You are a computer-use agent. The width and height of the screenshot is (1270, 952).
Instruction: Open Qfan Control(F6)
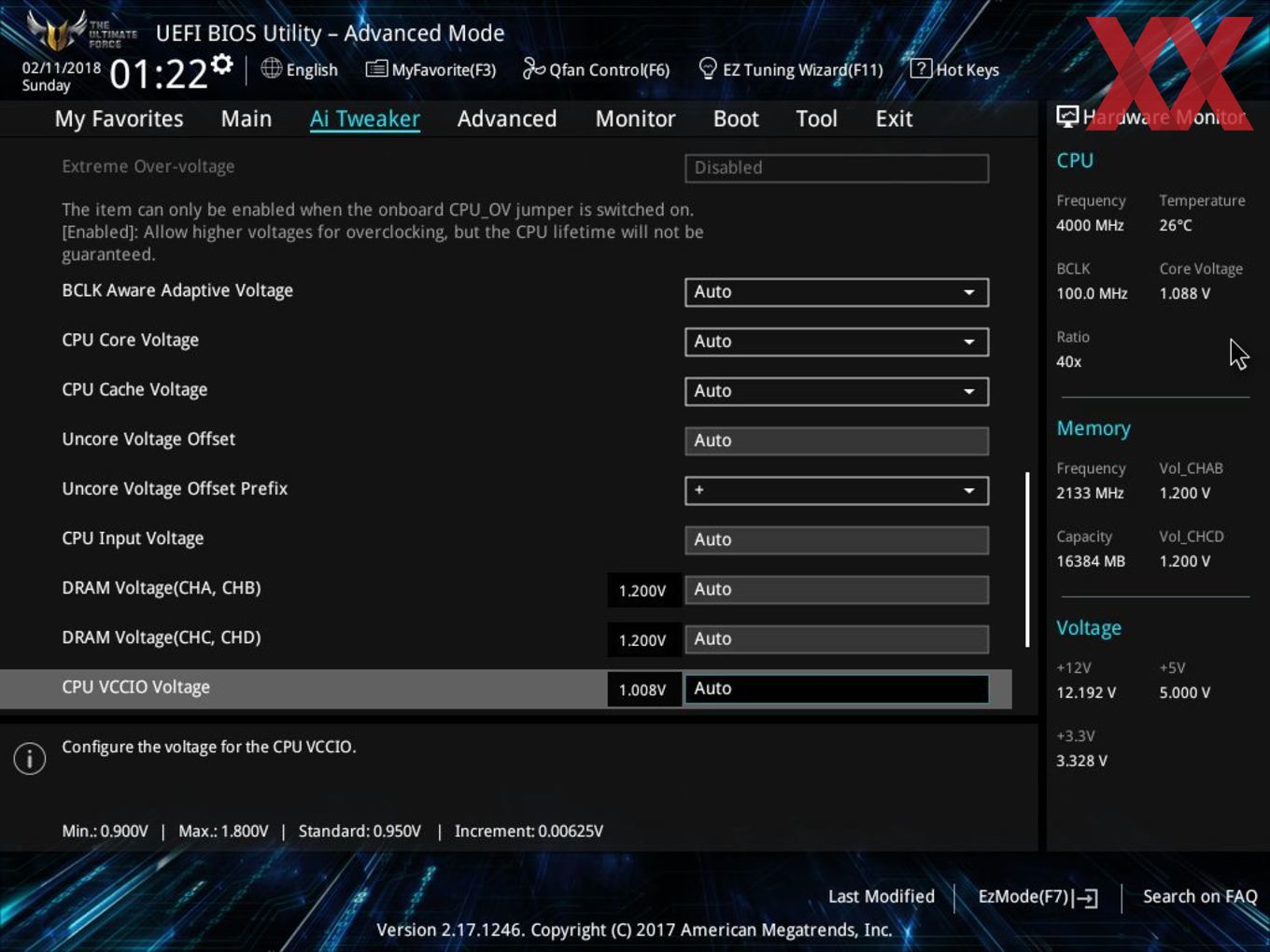596,69
